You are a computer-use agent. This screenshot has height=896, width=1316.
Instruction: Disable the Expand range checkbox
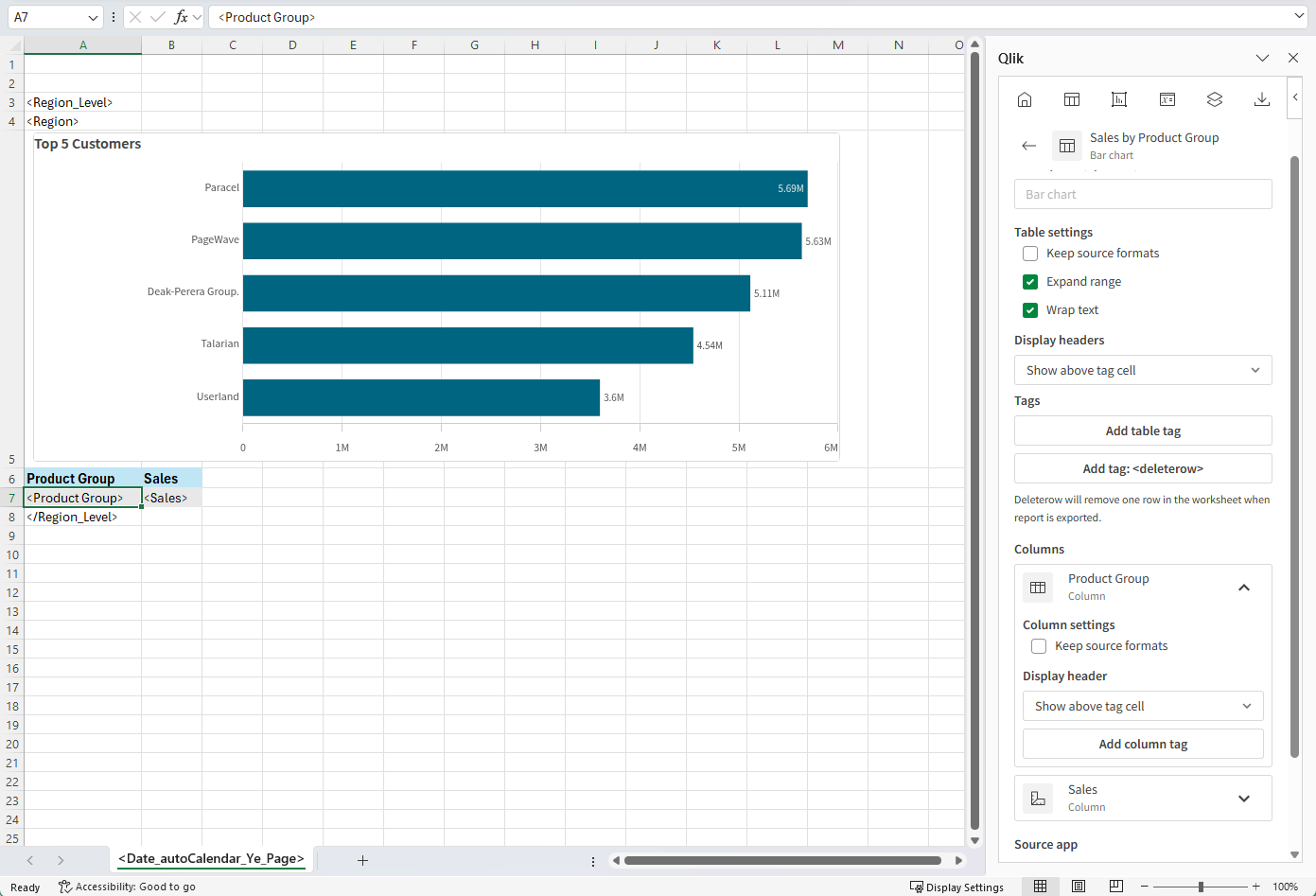click(1029, 281)
